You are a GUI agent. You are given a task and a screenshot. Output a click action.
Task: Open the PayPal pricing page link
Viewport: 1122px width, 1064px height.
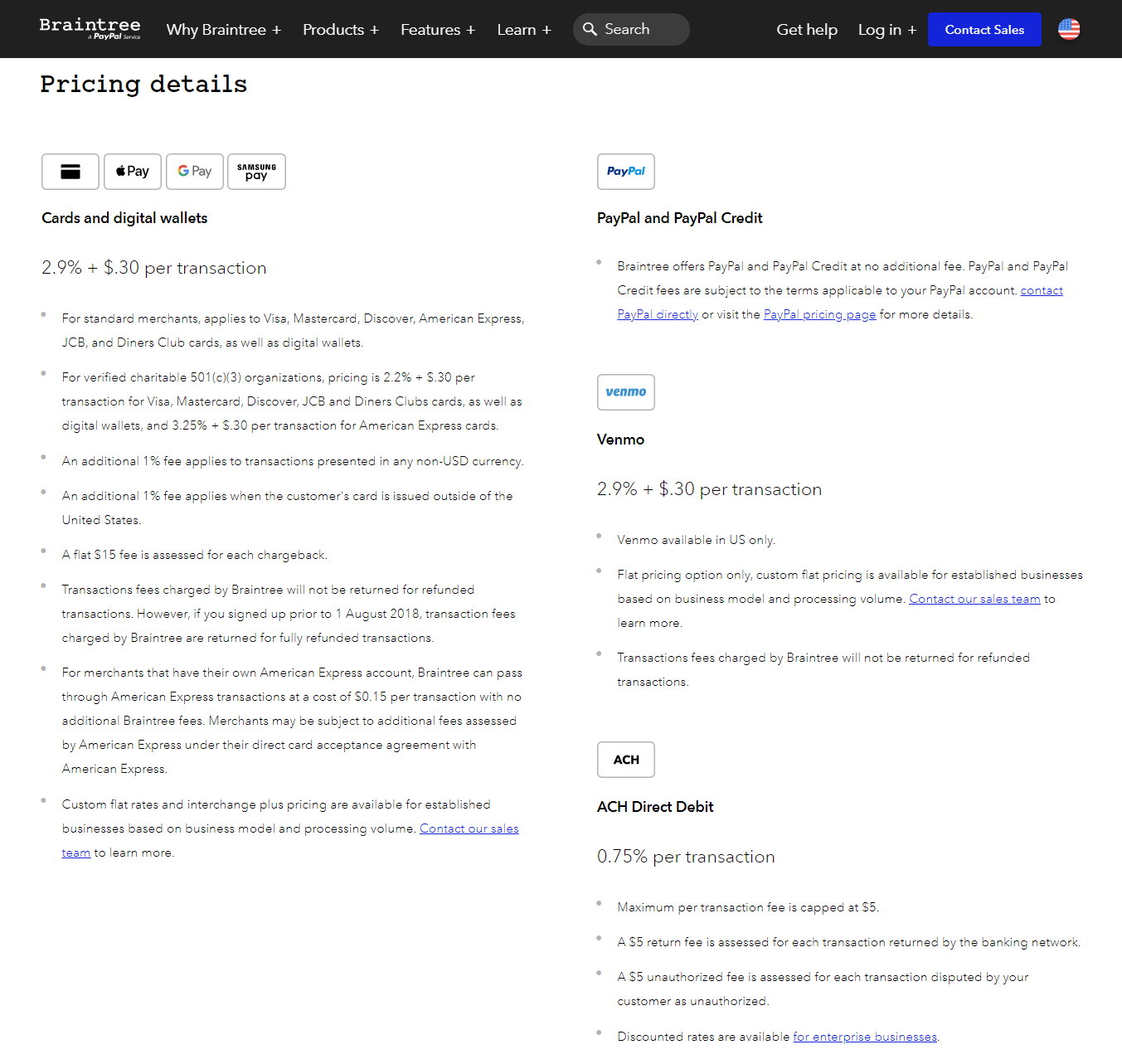(819, 314)
